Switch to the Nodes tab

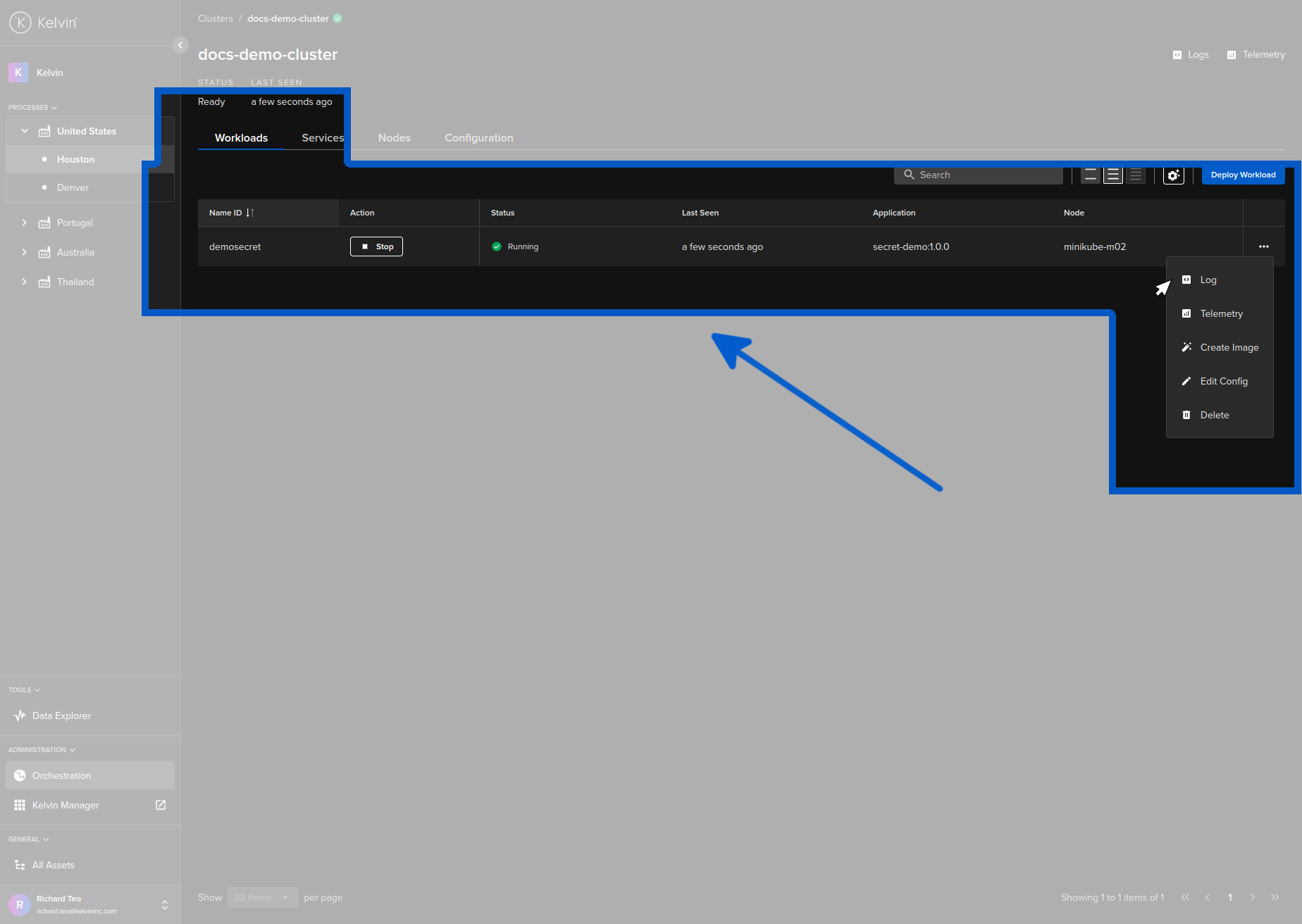coord(394,138)
